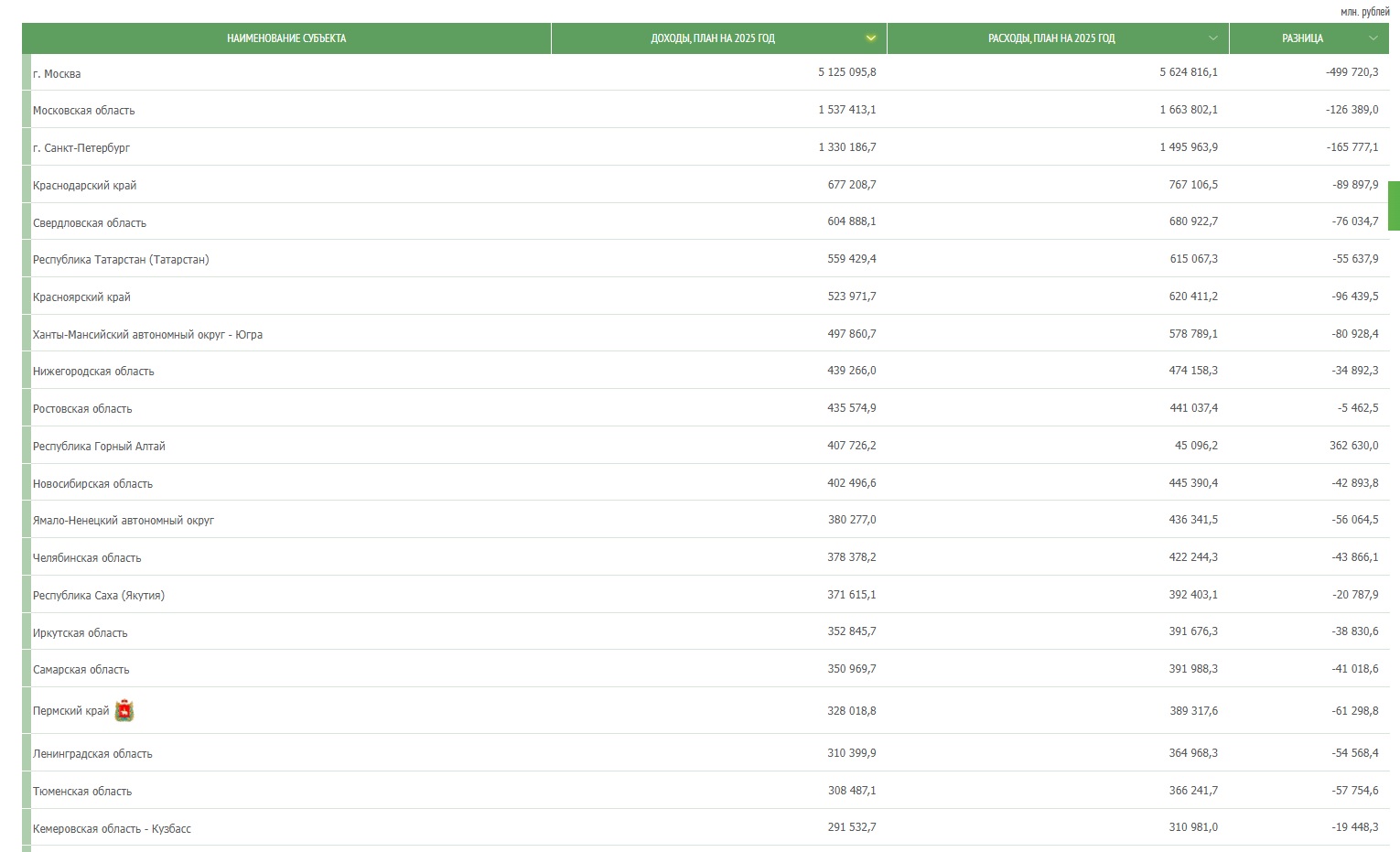Click difference value -57 754,6
1400x852 pixels.
(x=1355, y=791)
